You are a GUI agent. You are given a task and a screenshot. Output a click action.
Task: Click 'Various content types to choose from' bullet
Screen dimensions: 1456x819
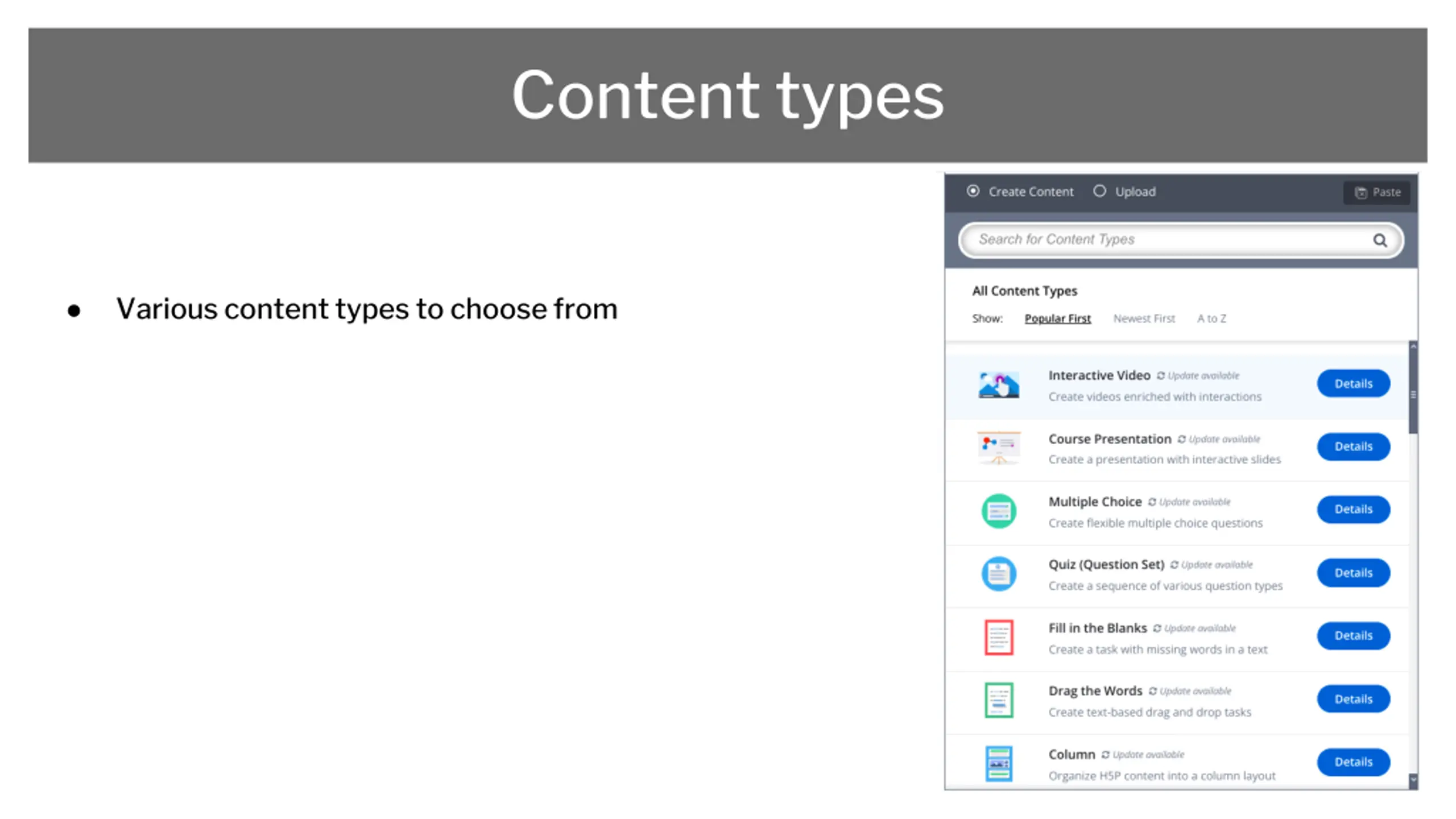[367, 309]
